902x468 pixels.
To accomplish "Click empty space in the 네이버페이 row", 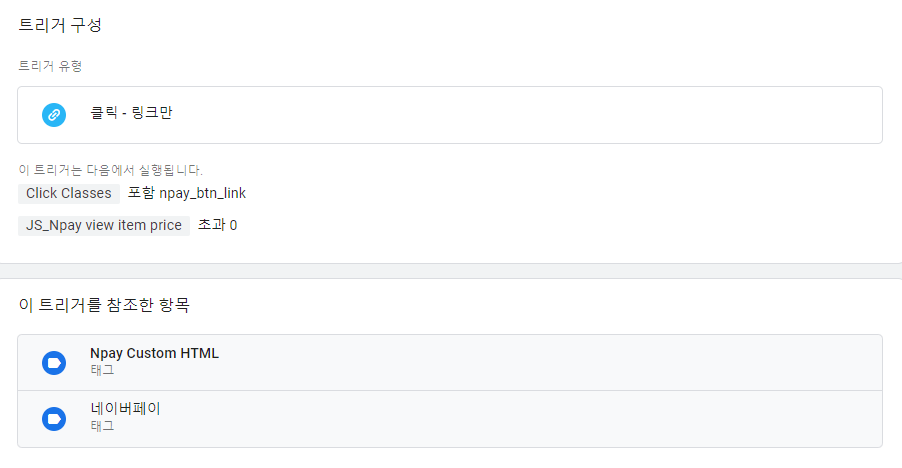I will [x=518, y=419].
